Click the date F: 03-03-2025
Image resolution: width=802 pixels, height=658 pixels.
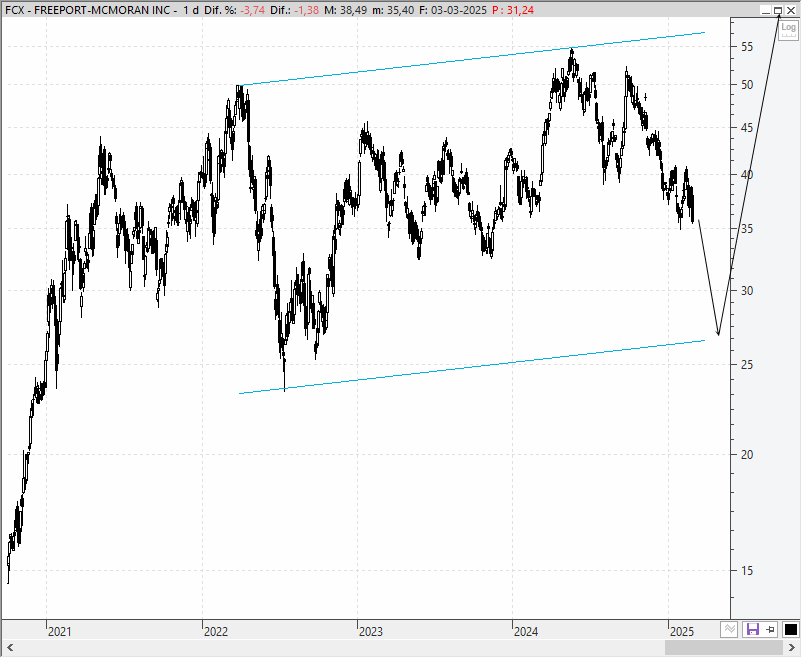tap(453, 10)
